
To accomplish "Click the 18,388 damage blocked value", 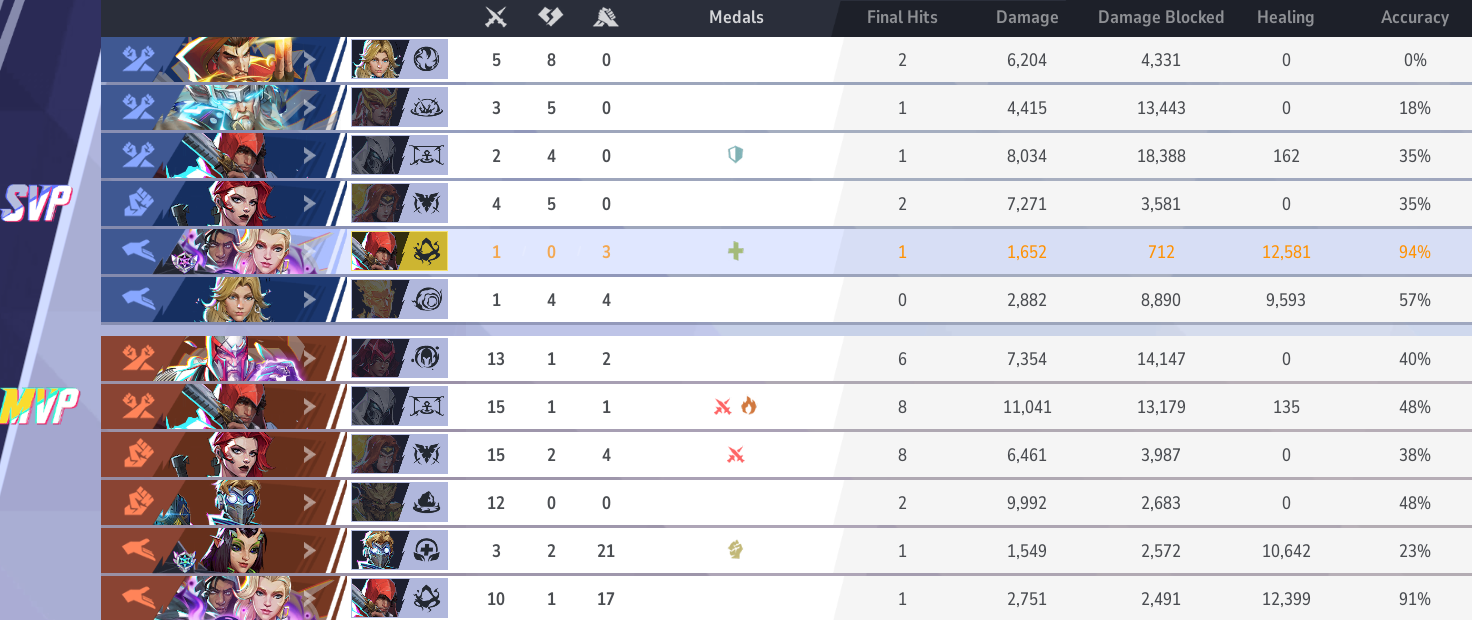I will tap(1160, 156).
